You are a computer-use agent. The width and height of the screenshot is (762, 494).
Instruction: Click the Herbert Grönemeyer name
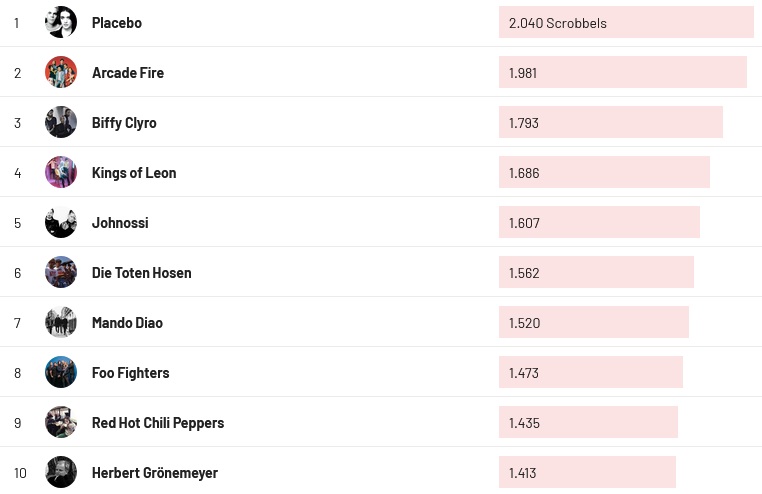point(155,473)
